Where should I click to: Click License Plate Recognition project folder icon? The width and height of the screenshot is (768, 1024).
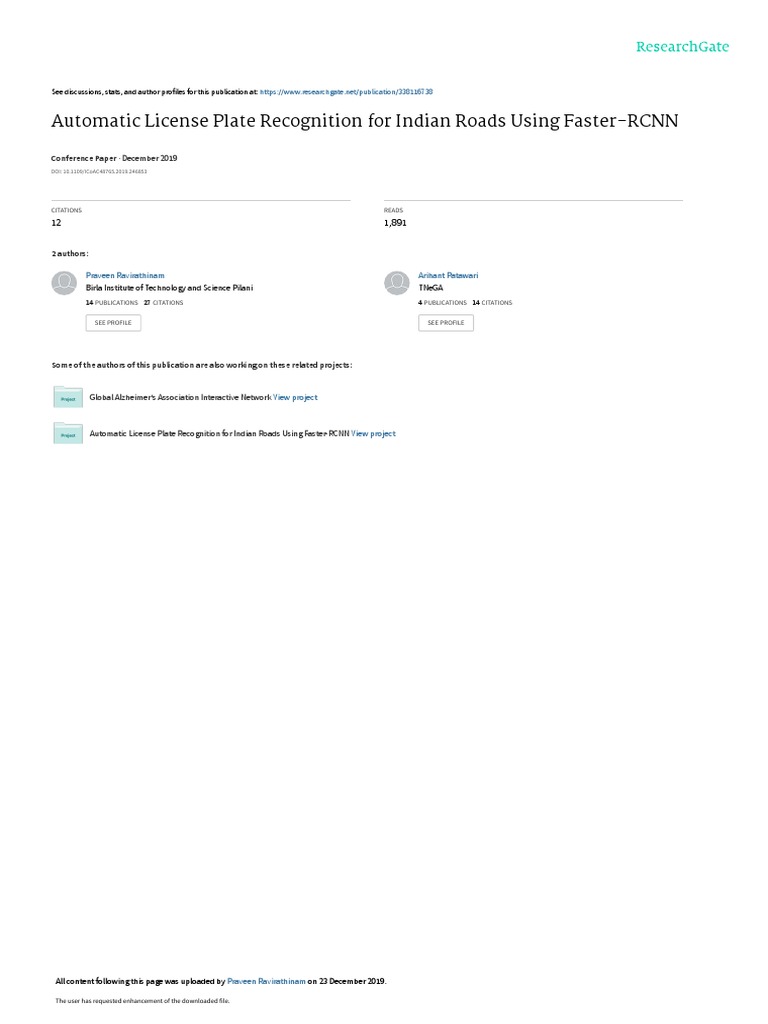(x=68, y=433)
